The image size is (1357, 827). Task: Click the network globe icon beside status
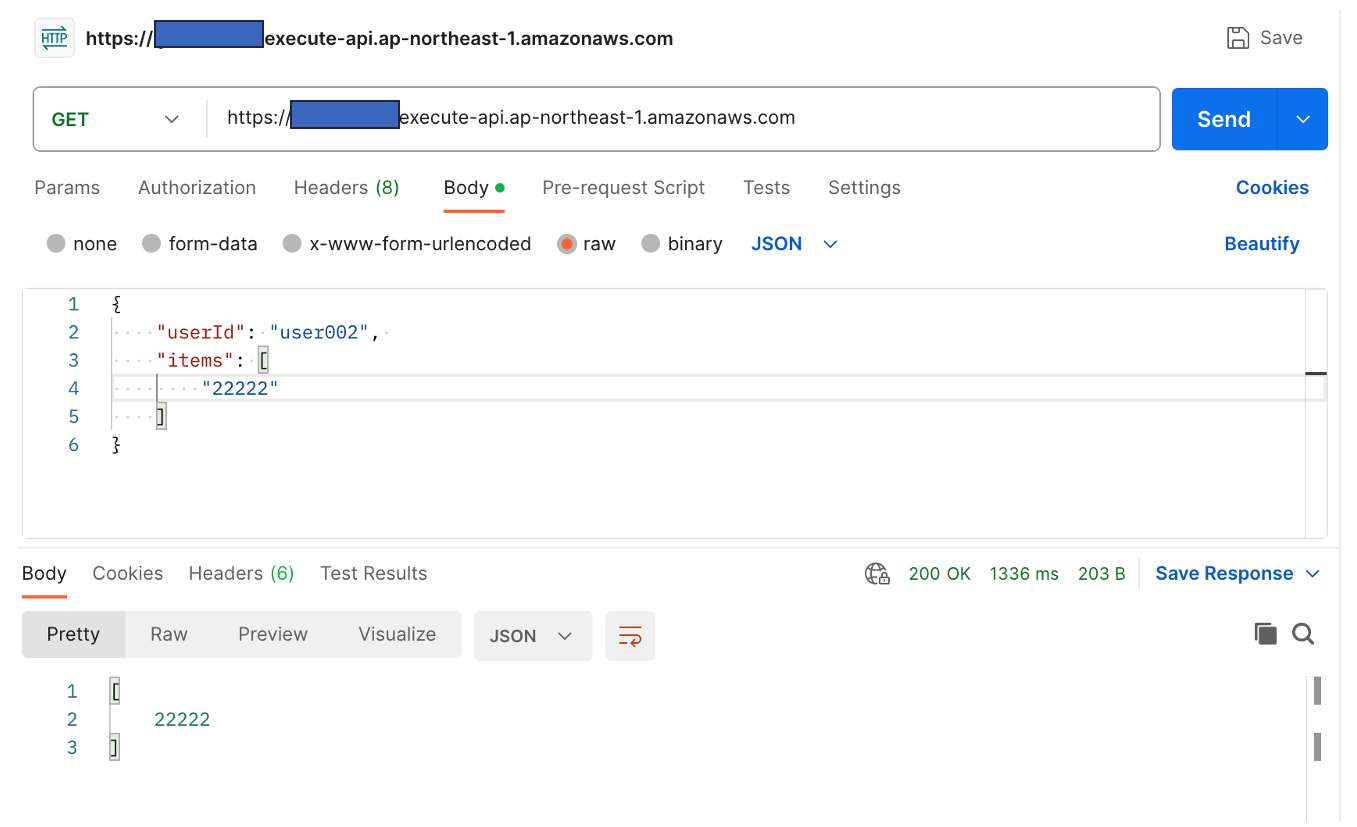877,574
